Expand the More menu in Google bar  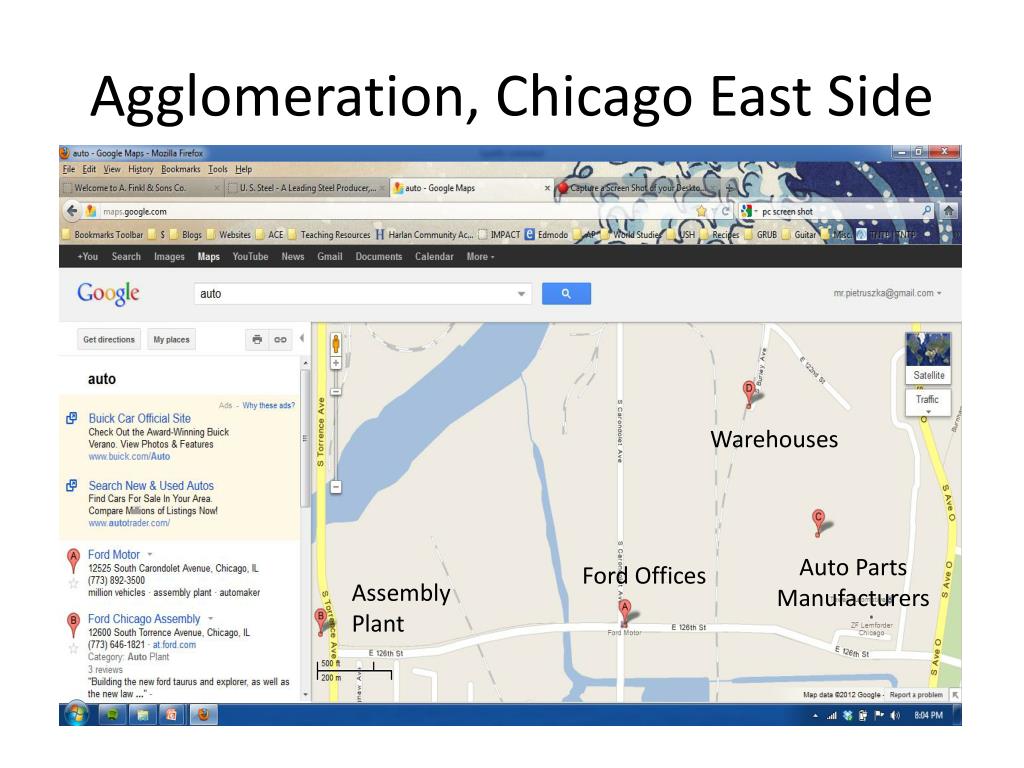tap(480, 257)
